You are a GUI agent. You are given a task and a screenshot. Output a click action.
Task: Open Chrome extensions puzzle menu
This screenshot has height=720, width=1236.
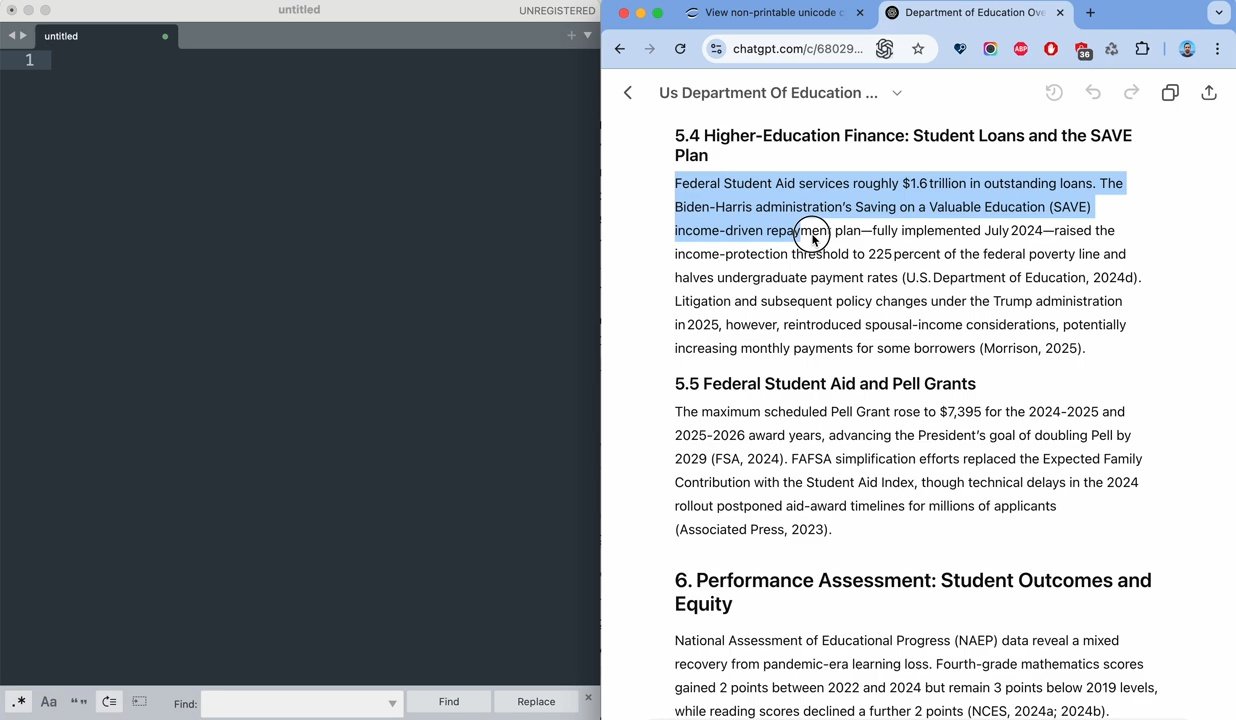pos(1142,49)
